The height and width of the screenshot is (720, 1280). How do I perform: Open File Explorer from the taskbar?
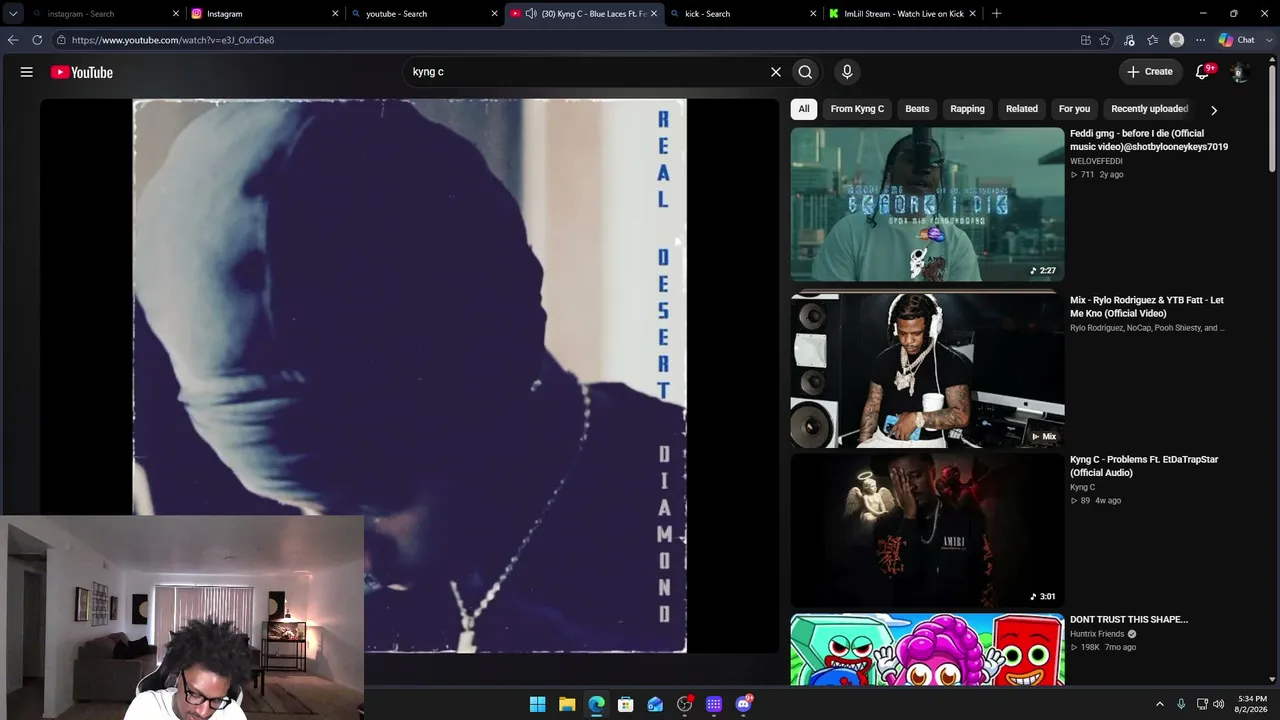[567, 704]
